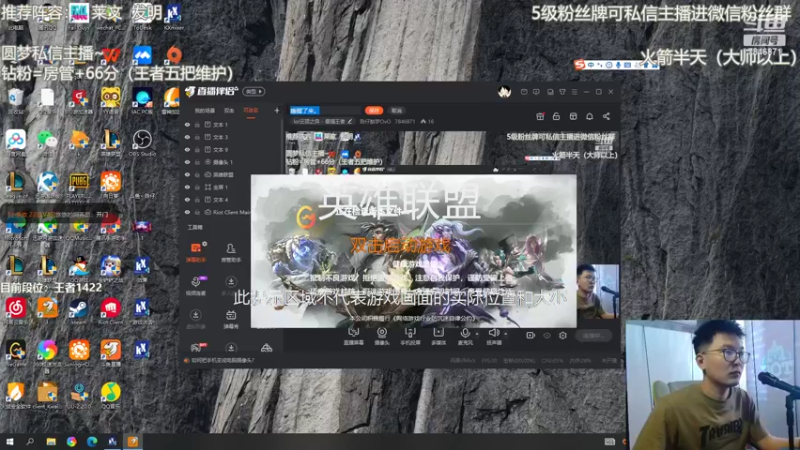The width and height of the screenshot is (800, 450).
Task: Open the Recycle Bin on desktop
Action: [15, 101]
